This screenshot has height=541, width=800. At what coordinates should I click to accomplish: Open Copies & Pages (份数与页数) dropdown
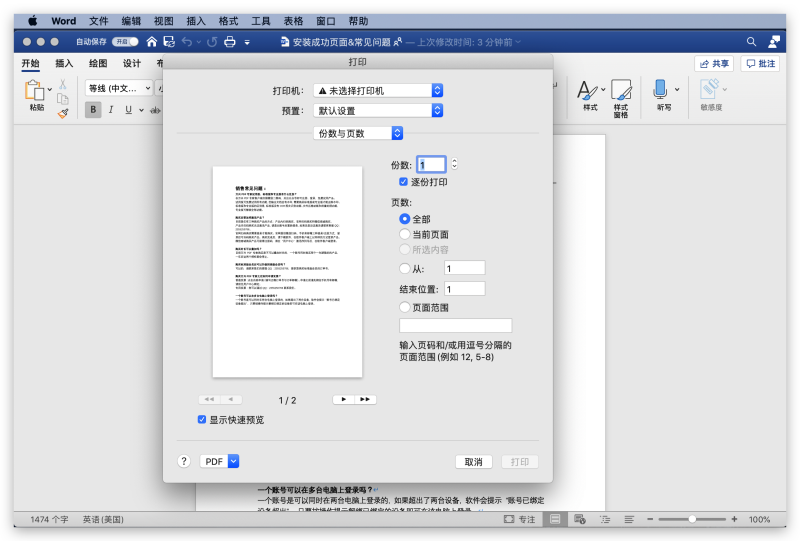(358, 133)
